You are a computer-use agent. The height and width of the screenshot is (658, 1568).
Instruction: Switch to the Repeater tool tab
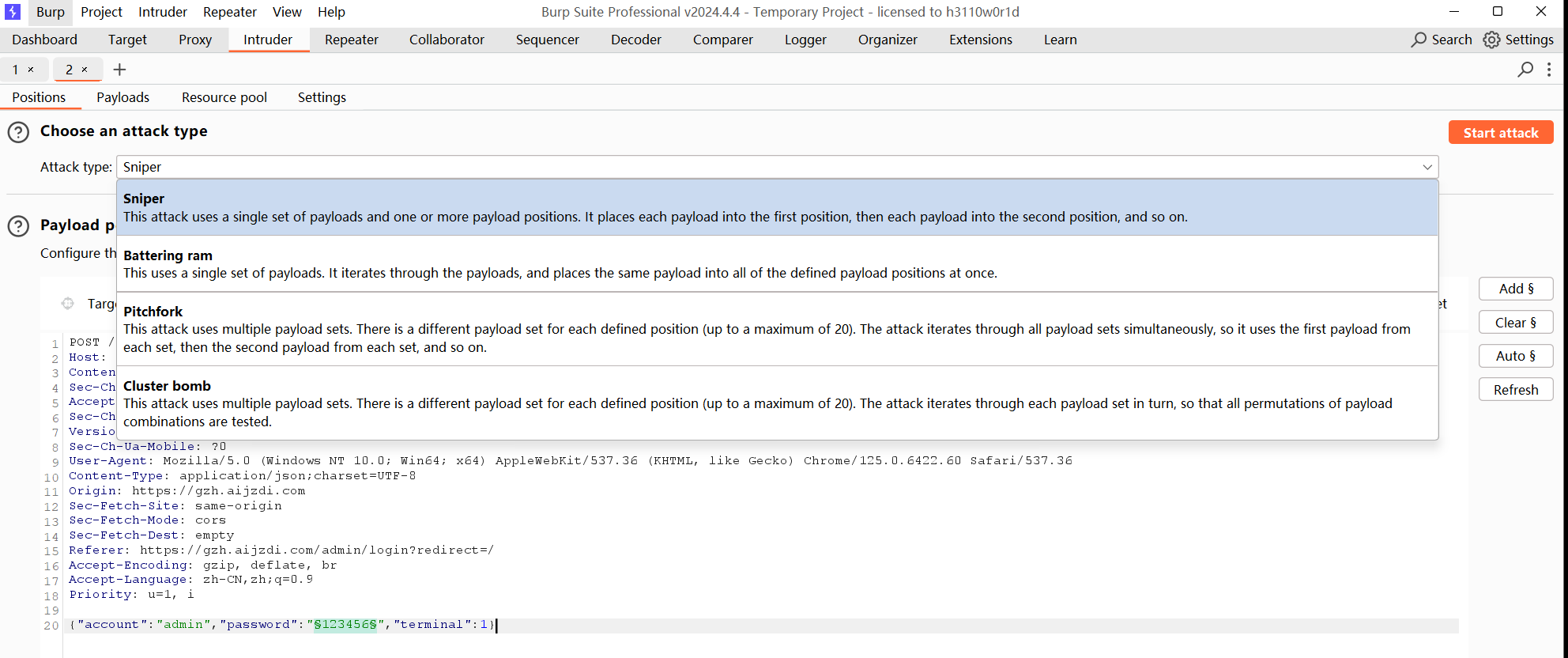click(352, 40)
